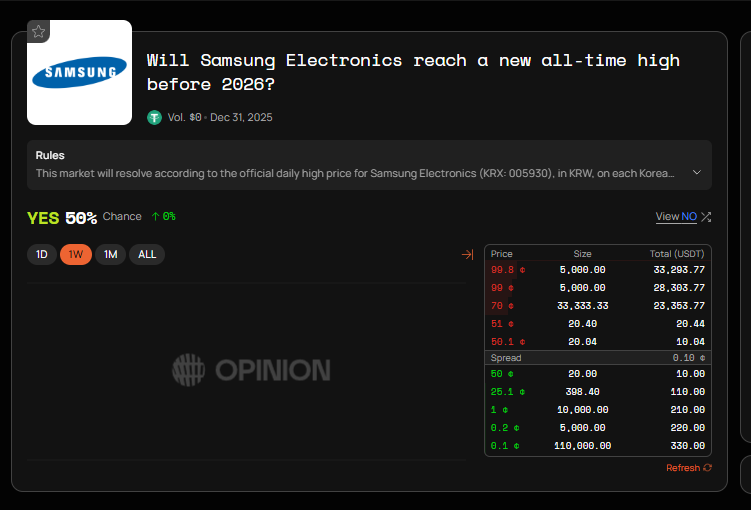Click the 99 ¢ ask price
The height and width of the screenshot is (510, 751).
click(502, 288)
